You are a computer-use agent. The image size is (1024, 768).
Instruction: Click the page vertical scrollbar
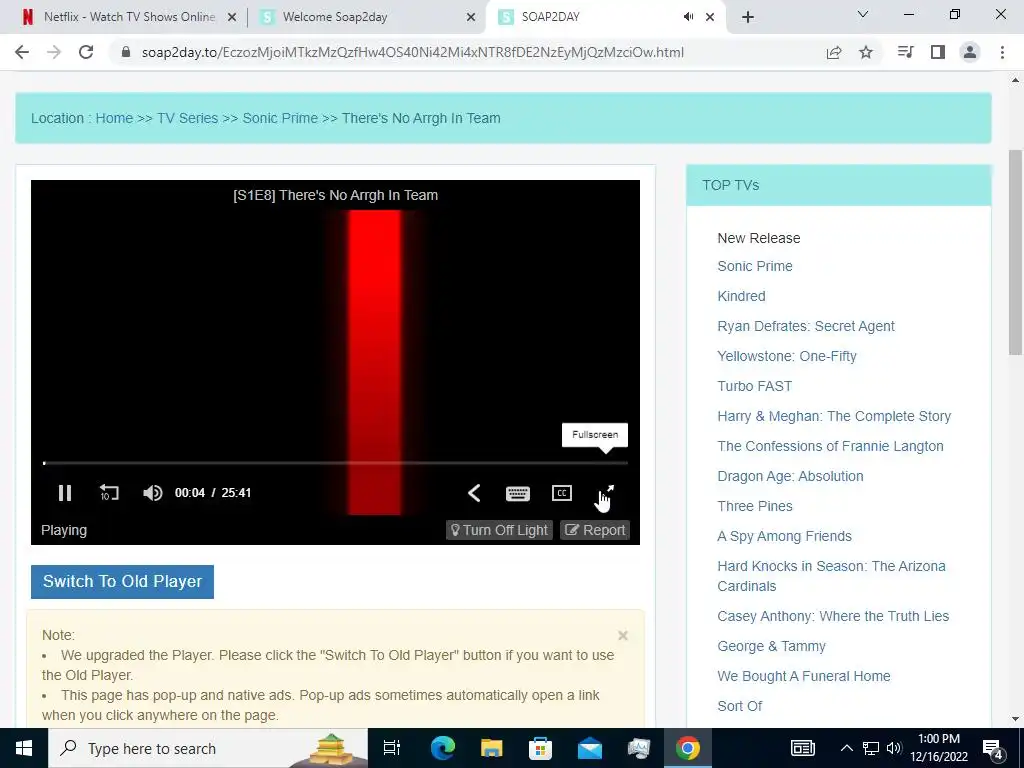1015,252
